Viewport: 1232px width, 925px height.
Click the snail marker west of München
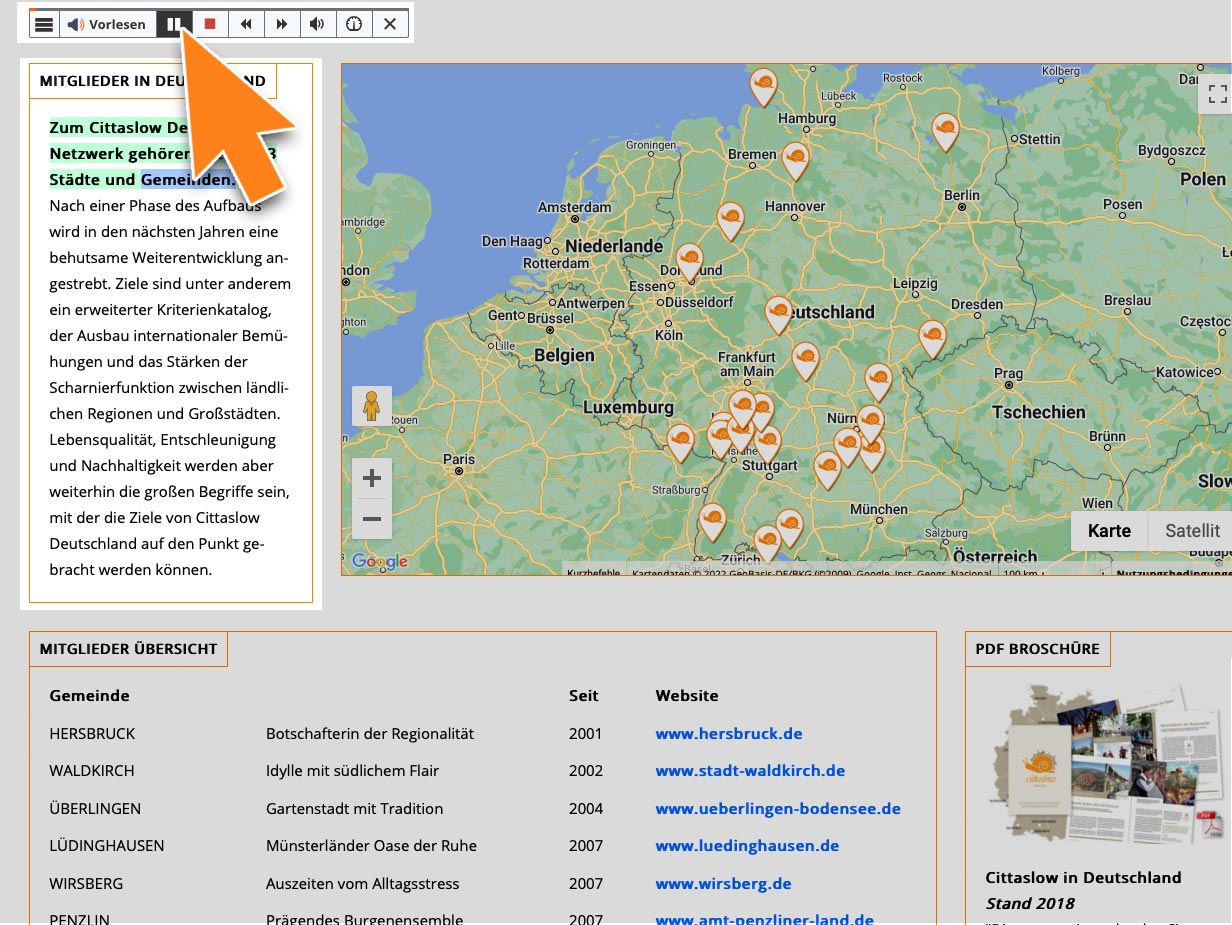click(827, 469)
